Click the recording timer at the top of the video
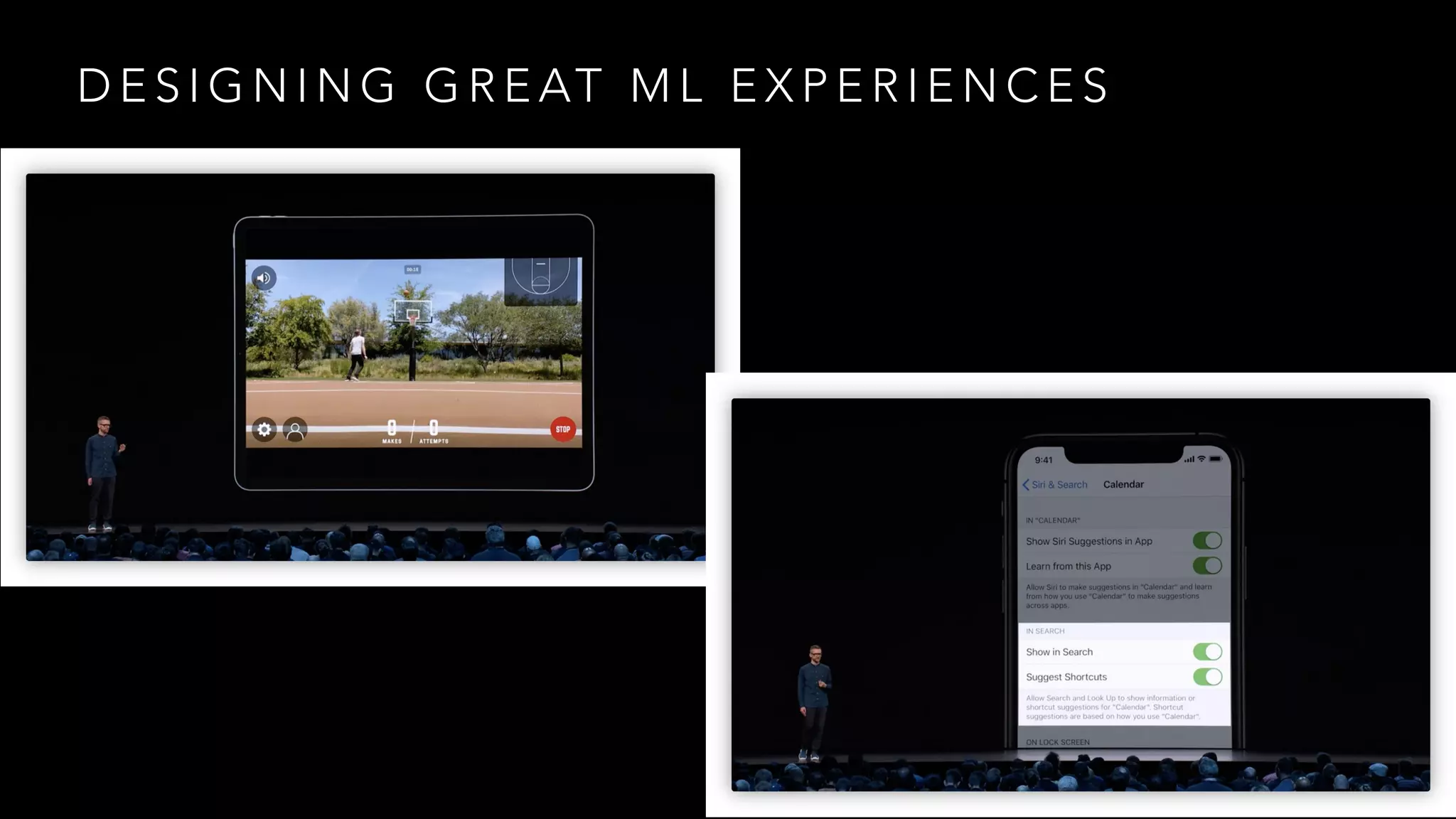1456x819 pixels. pos(412,269)
